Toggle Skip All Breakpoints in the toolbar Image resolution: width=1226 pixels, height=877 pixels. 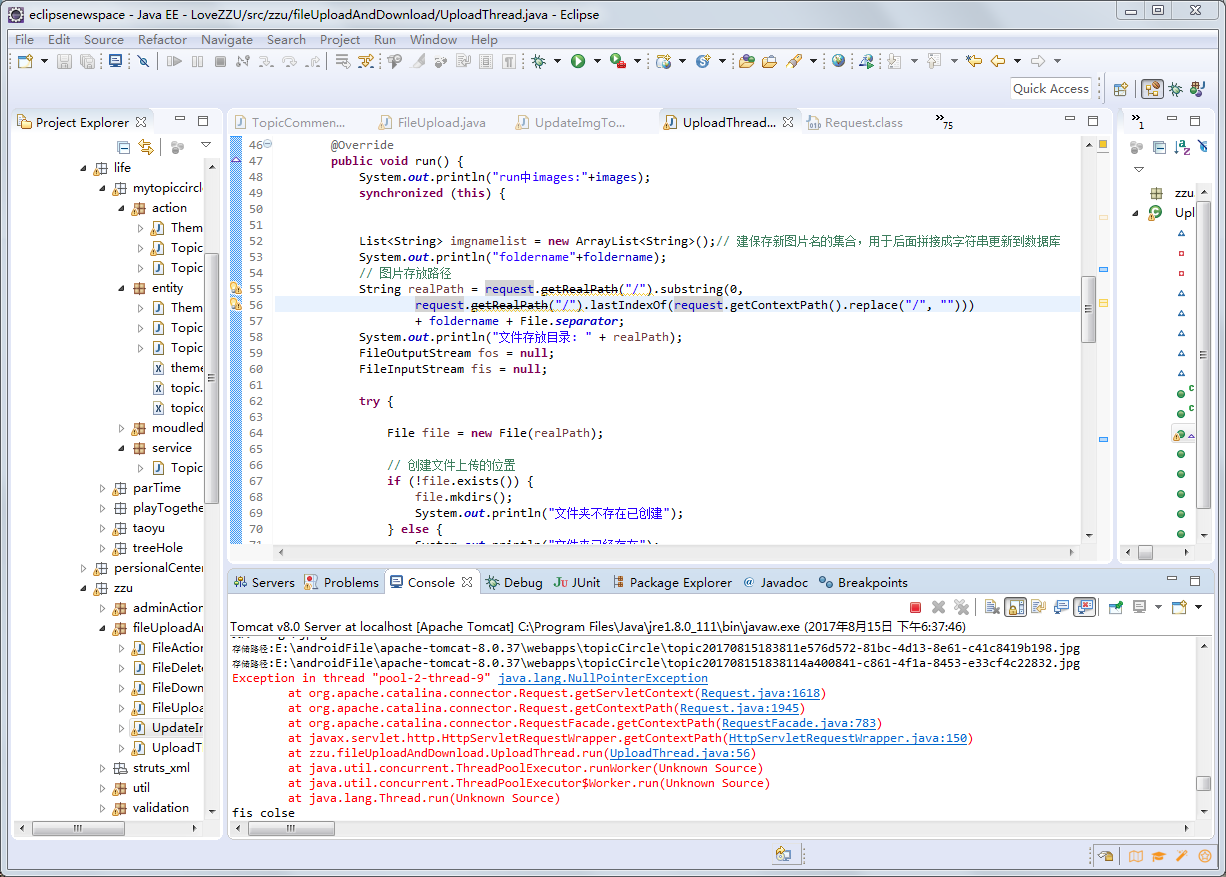[x=143, y=61]
